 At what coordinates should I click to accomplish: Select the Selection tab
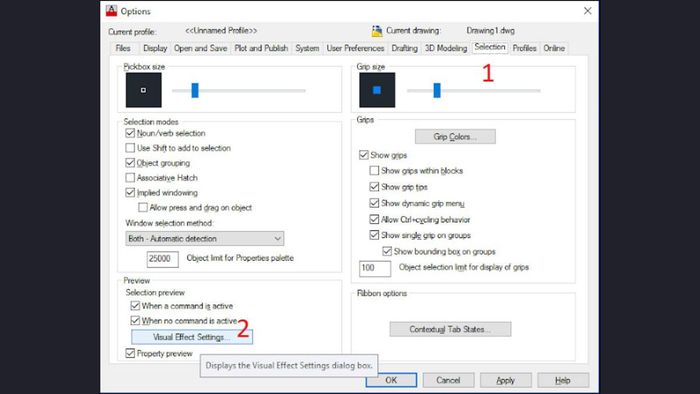(490, 47)
